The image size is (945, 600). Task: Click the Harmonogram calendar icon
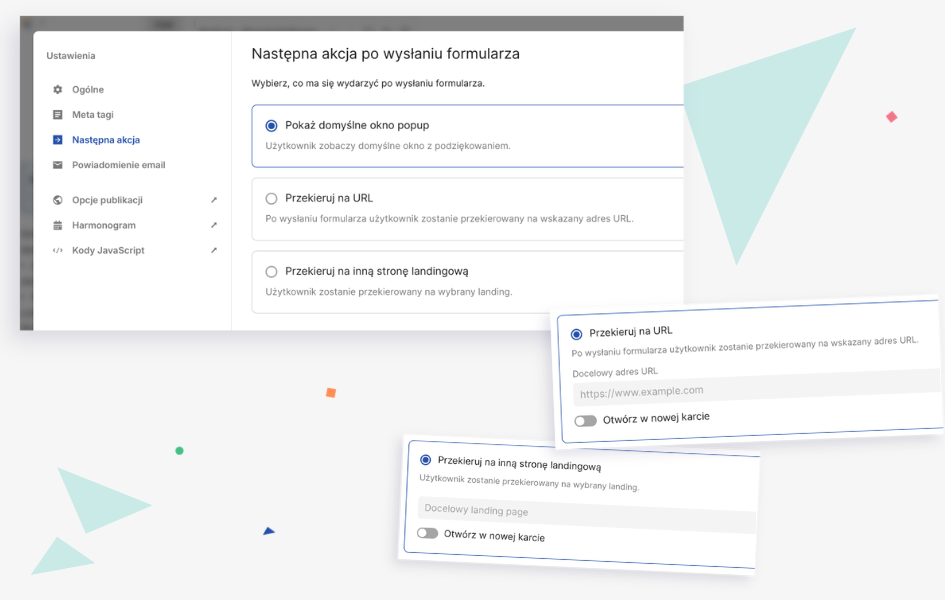click(58, 225)
